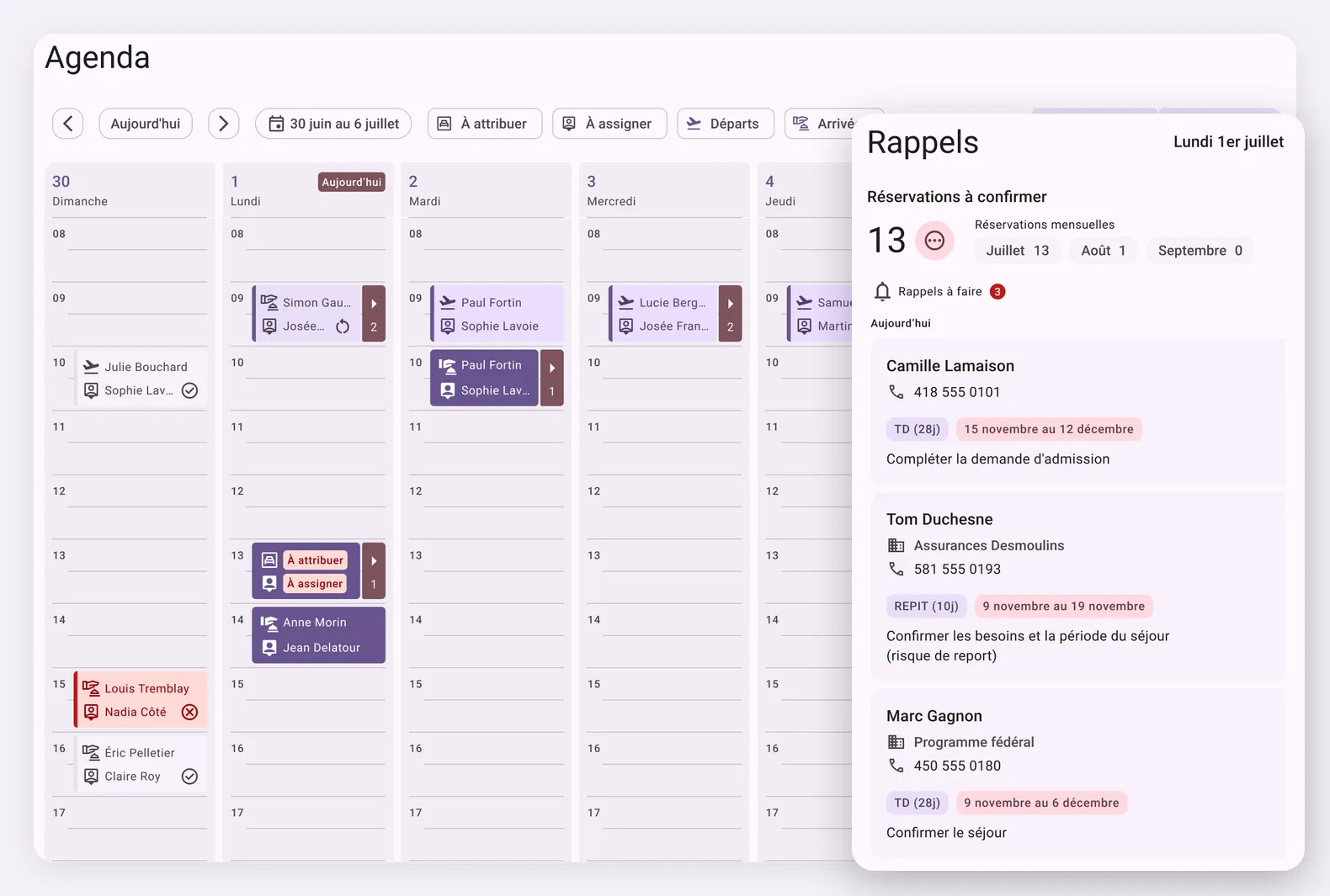The height and width of the screenshot is (896, 1330).
Task: Toggle the check circle on Éric Pelletier event
Action: (190, 777)
